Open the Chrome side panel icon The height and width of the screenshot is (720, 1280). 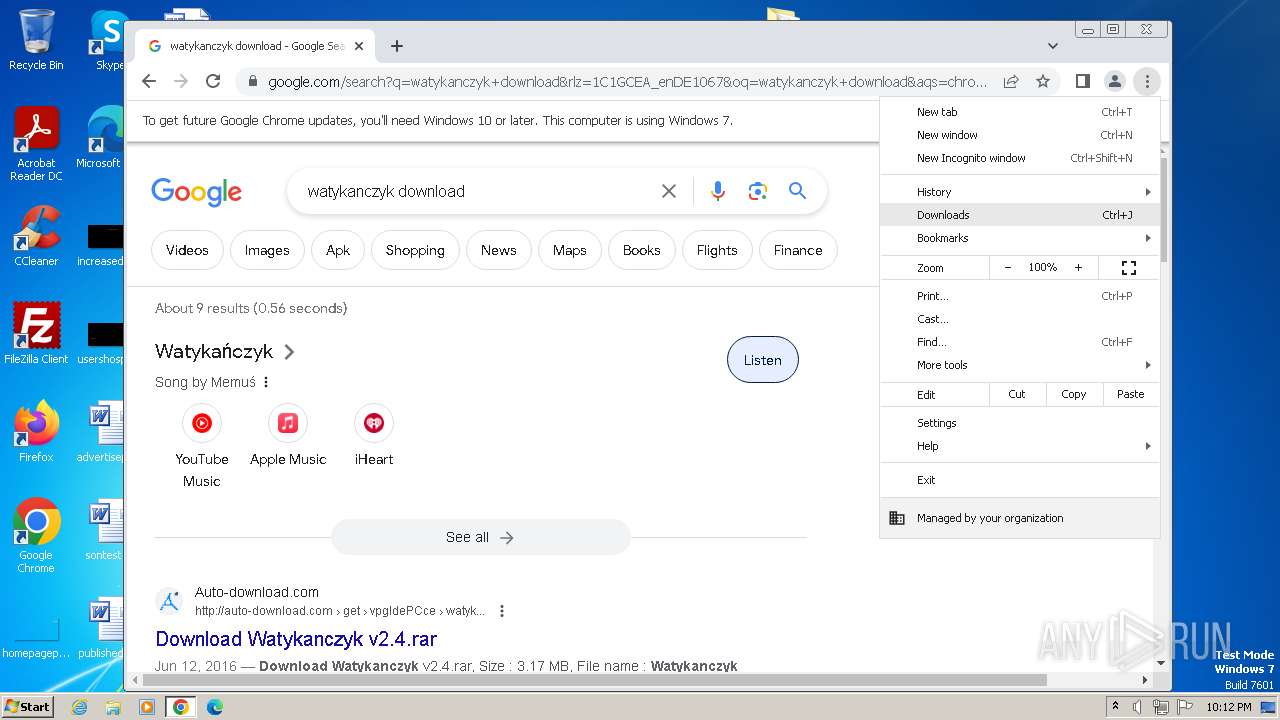click(x=1083, y=81)
